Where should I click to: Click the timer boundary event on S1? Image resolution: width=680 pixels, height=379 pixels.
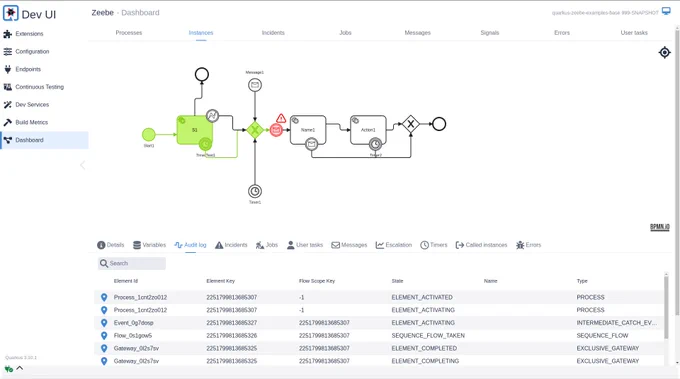(206, 144)
